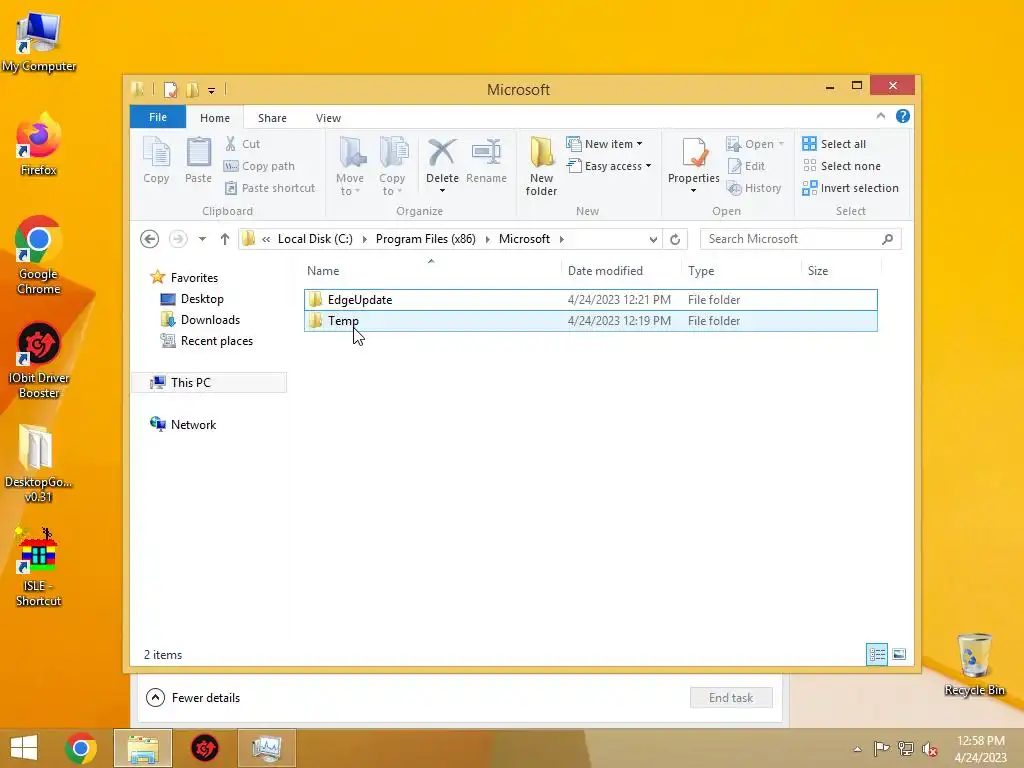
Task: Click the Copy path command
Action: [x=259, y=166]
